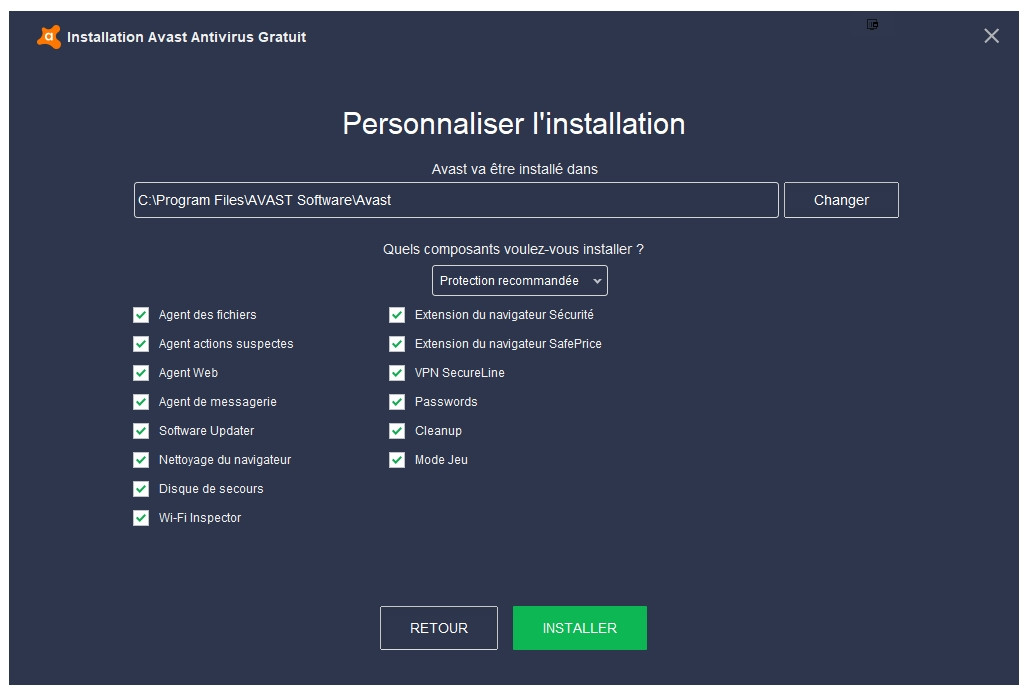Toggle Nettoyage du navigateur checkbox

[141, 460]
